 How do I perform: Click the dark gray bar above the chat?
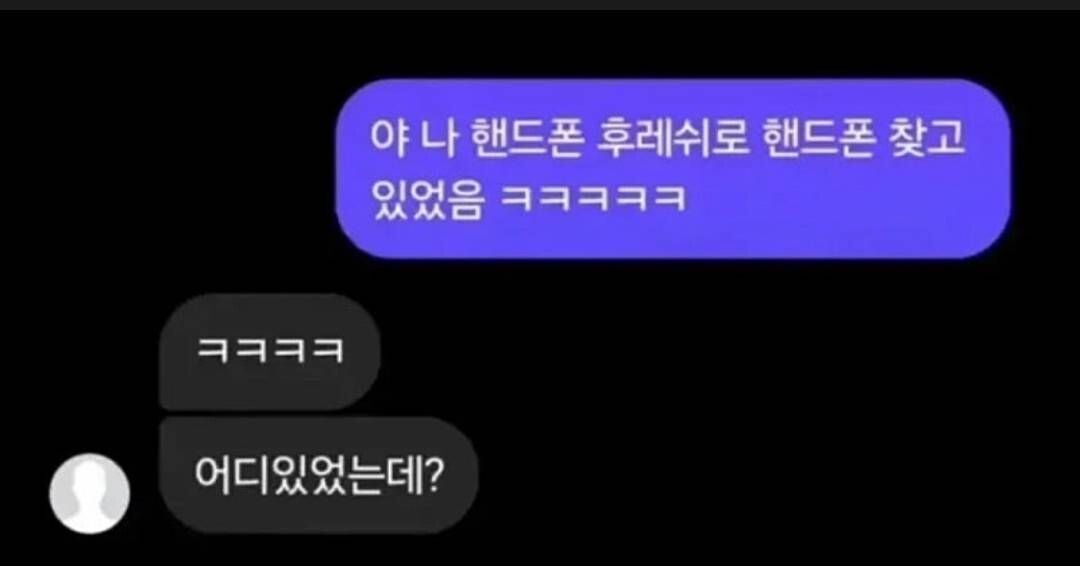point(540,5)
